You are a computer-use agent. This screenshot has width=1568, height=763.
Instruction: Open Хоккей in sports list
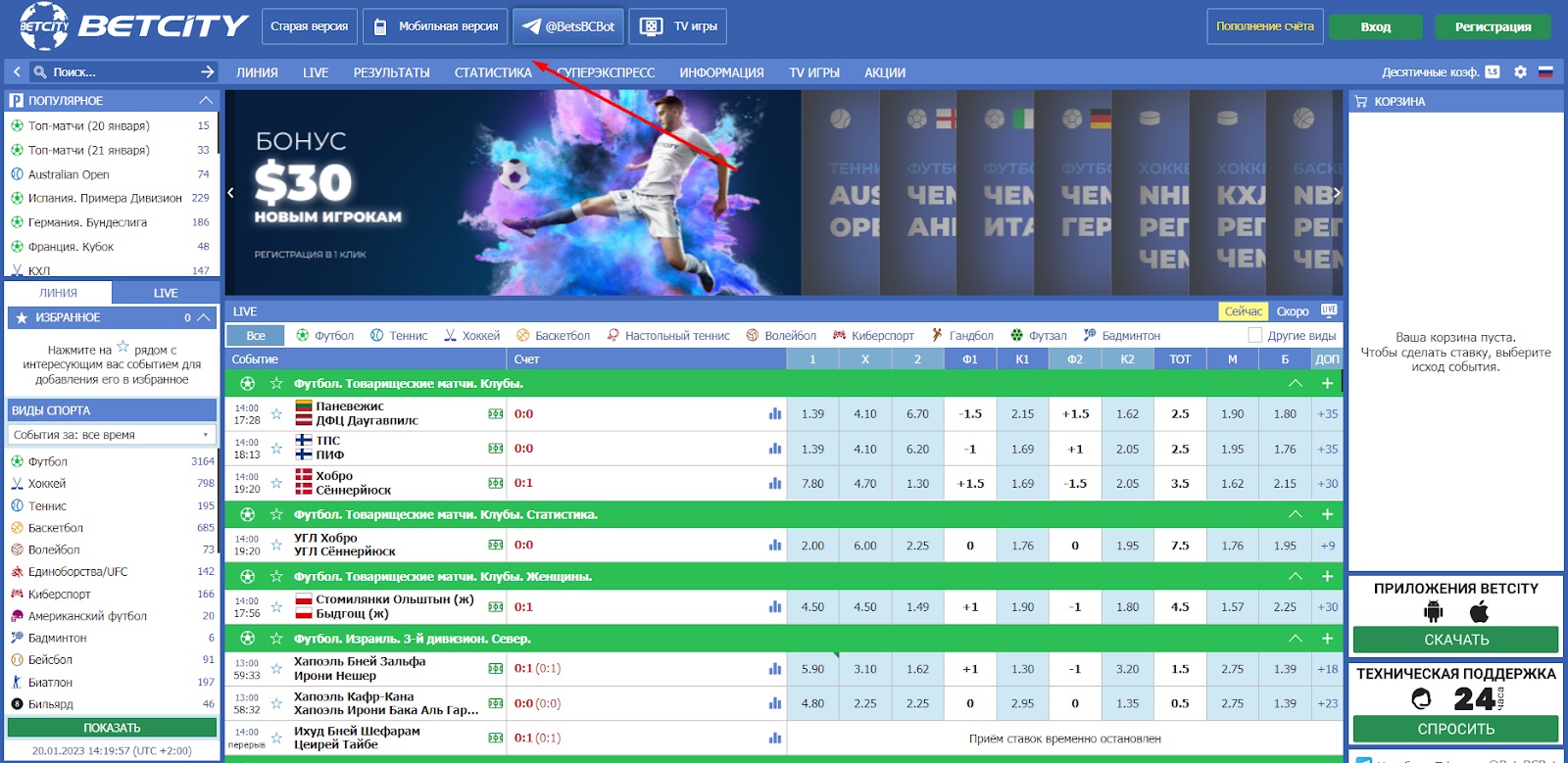click(47, 484)
